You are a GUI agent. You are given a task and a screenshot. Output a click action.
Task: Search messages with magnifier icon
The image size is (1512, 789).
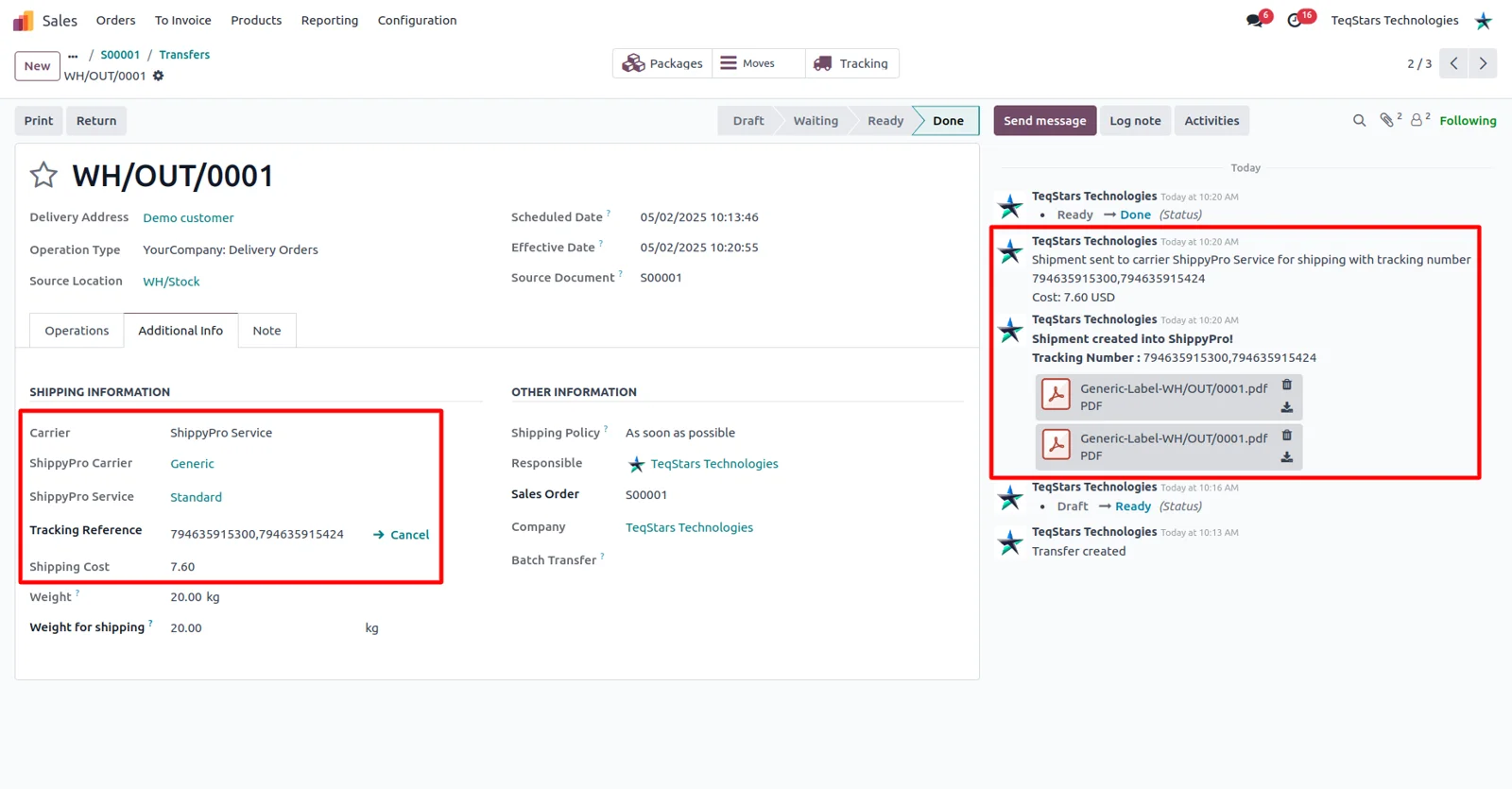(x=1359, y=121)
